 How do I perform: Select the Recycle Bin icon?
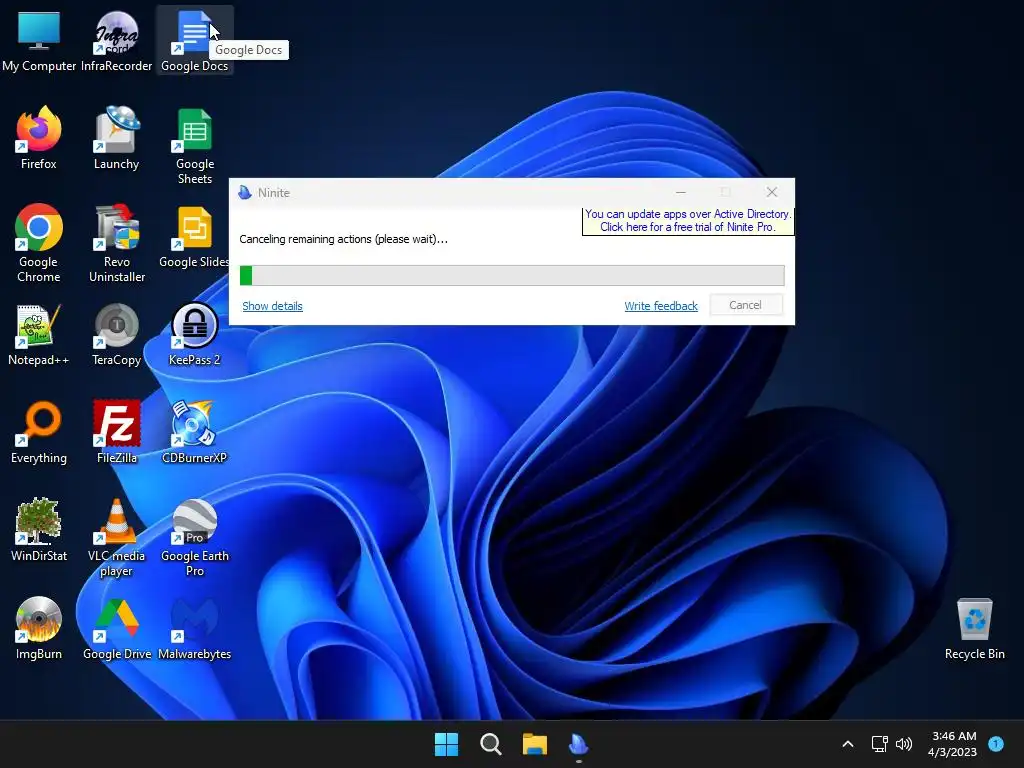(974, 628)
